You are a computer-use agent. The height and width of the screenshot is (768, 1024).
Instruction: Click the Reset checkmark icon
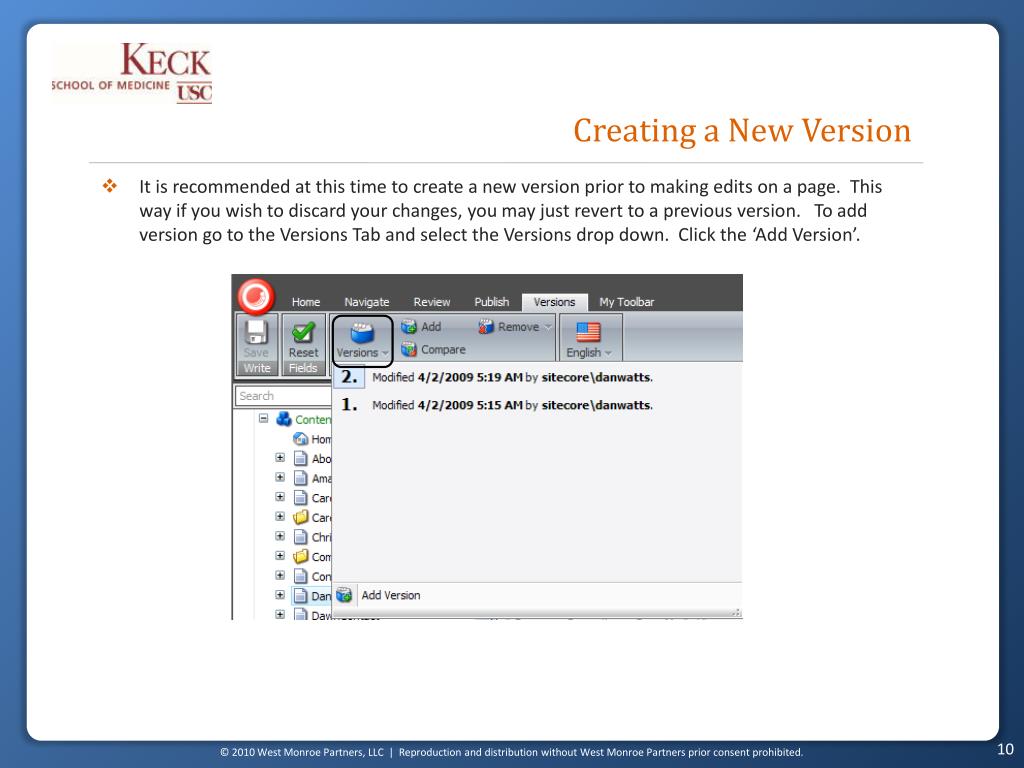[x=303, y=332]
